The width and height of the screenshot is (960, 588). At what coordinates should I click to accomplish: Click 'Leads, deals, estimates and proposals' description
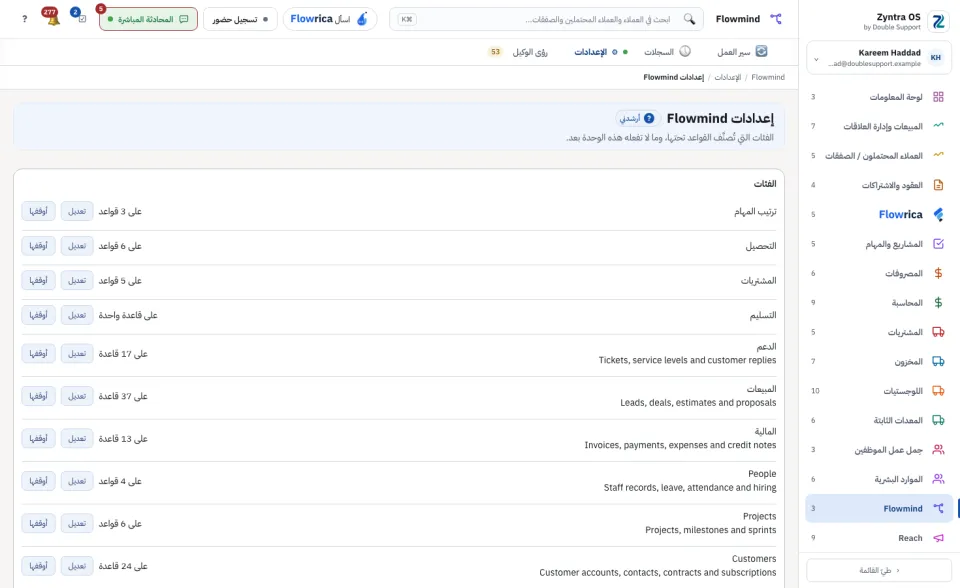[698, 402]
